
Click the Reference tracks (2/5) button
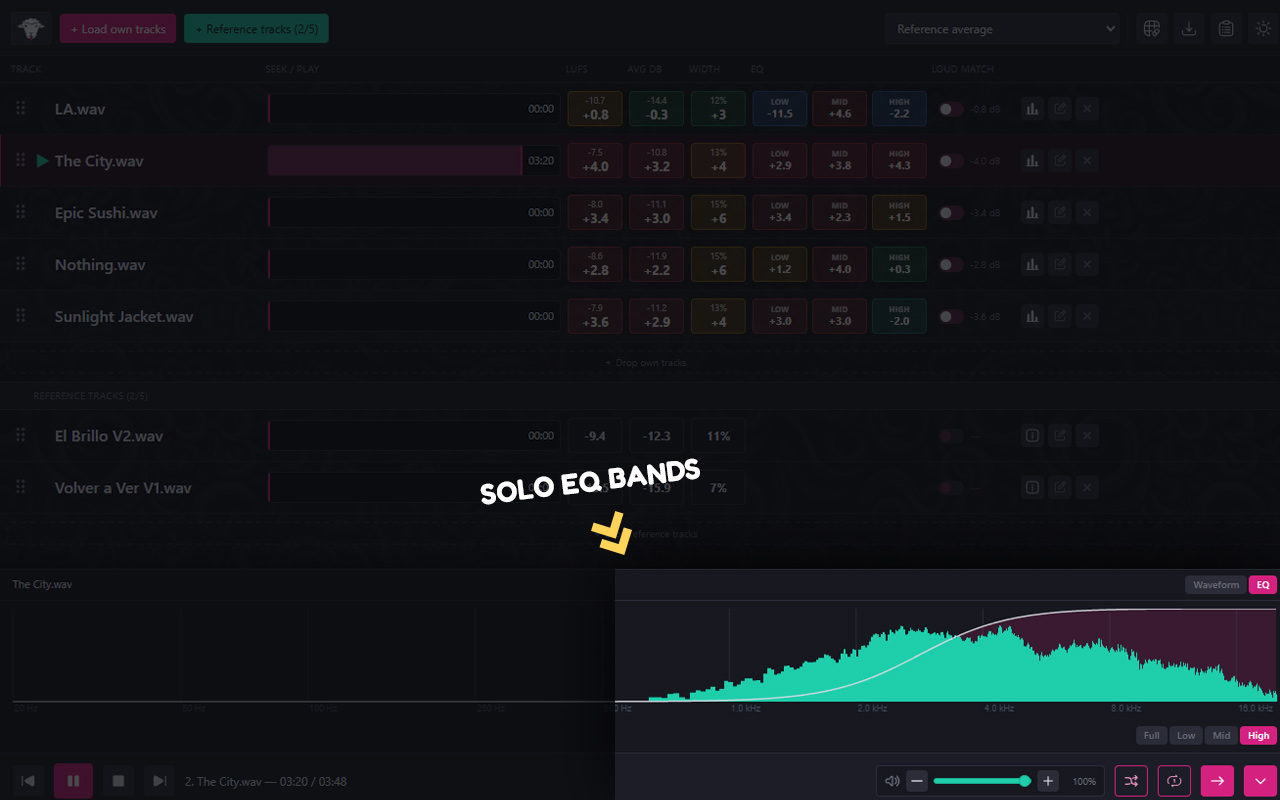pos(256,29)
